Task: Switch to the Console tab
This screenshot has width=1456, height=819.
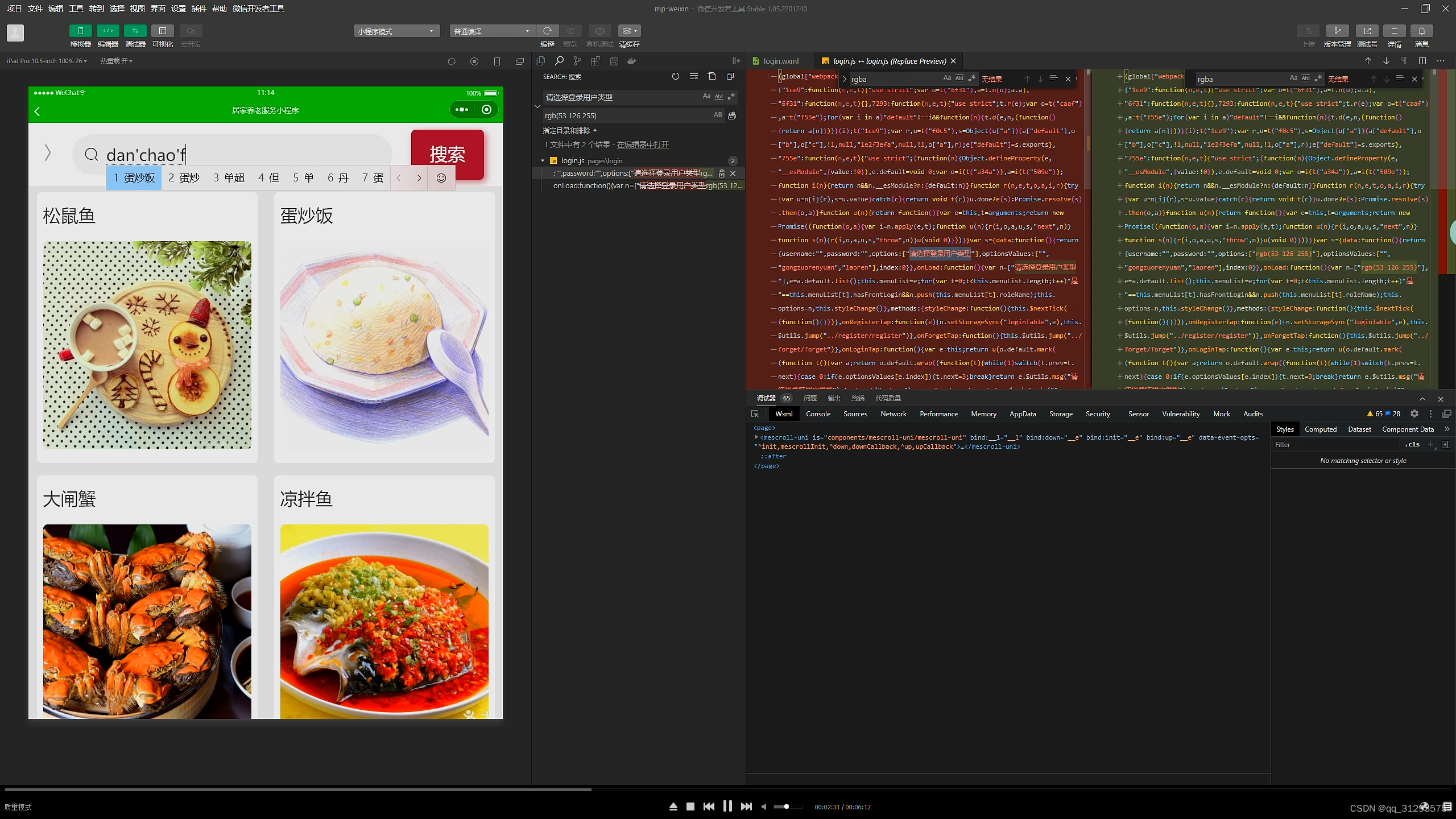Action: (x=818, y=414)
